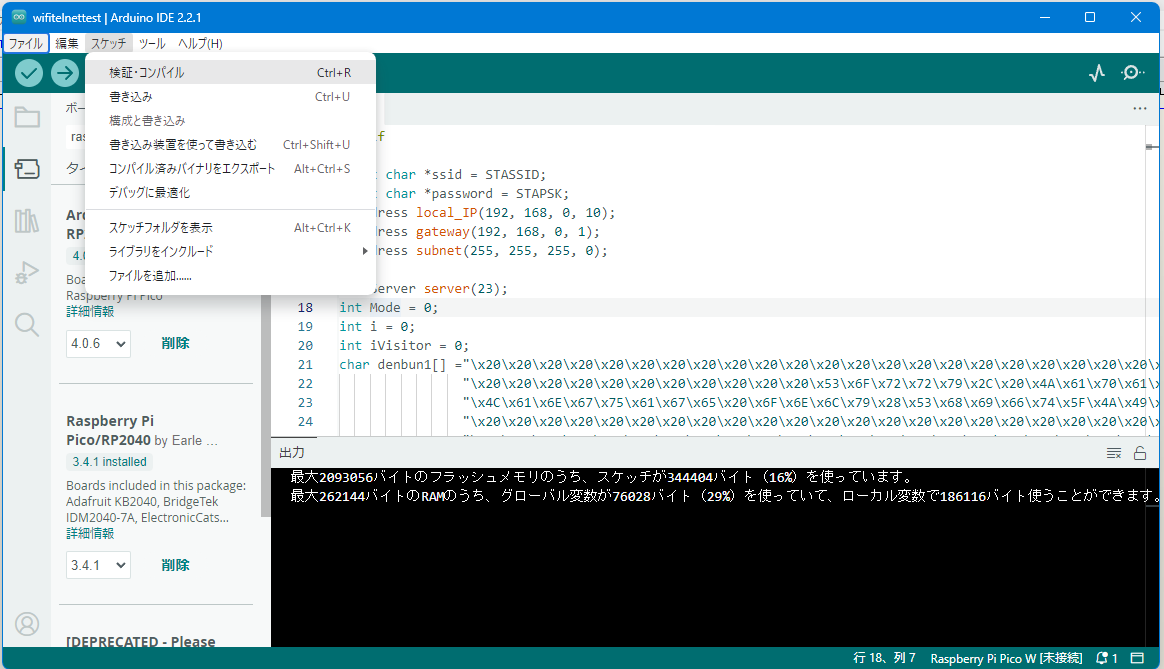Image resolution: width=1164 pixels, height=669 pixels.
Task: Toggle the Boards Manager sidebar icon
Action: (x=27, y=169)
